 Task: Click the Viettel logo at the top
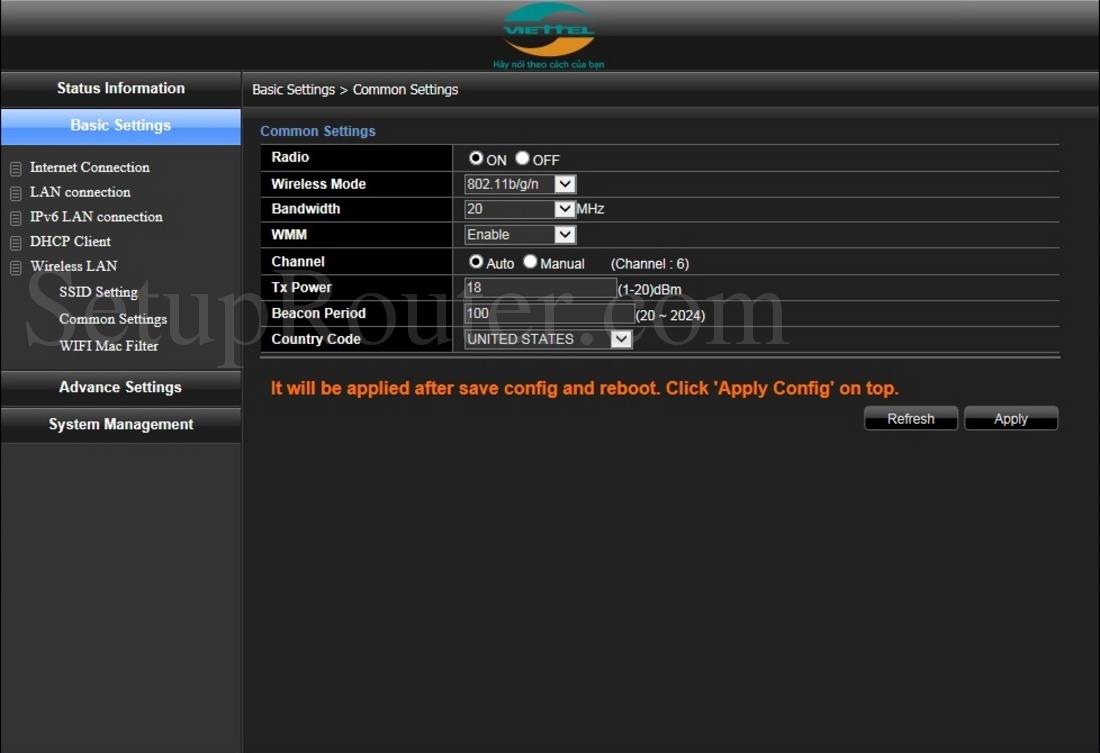tap(548, 31)
